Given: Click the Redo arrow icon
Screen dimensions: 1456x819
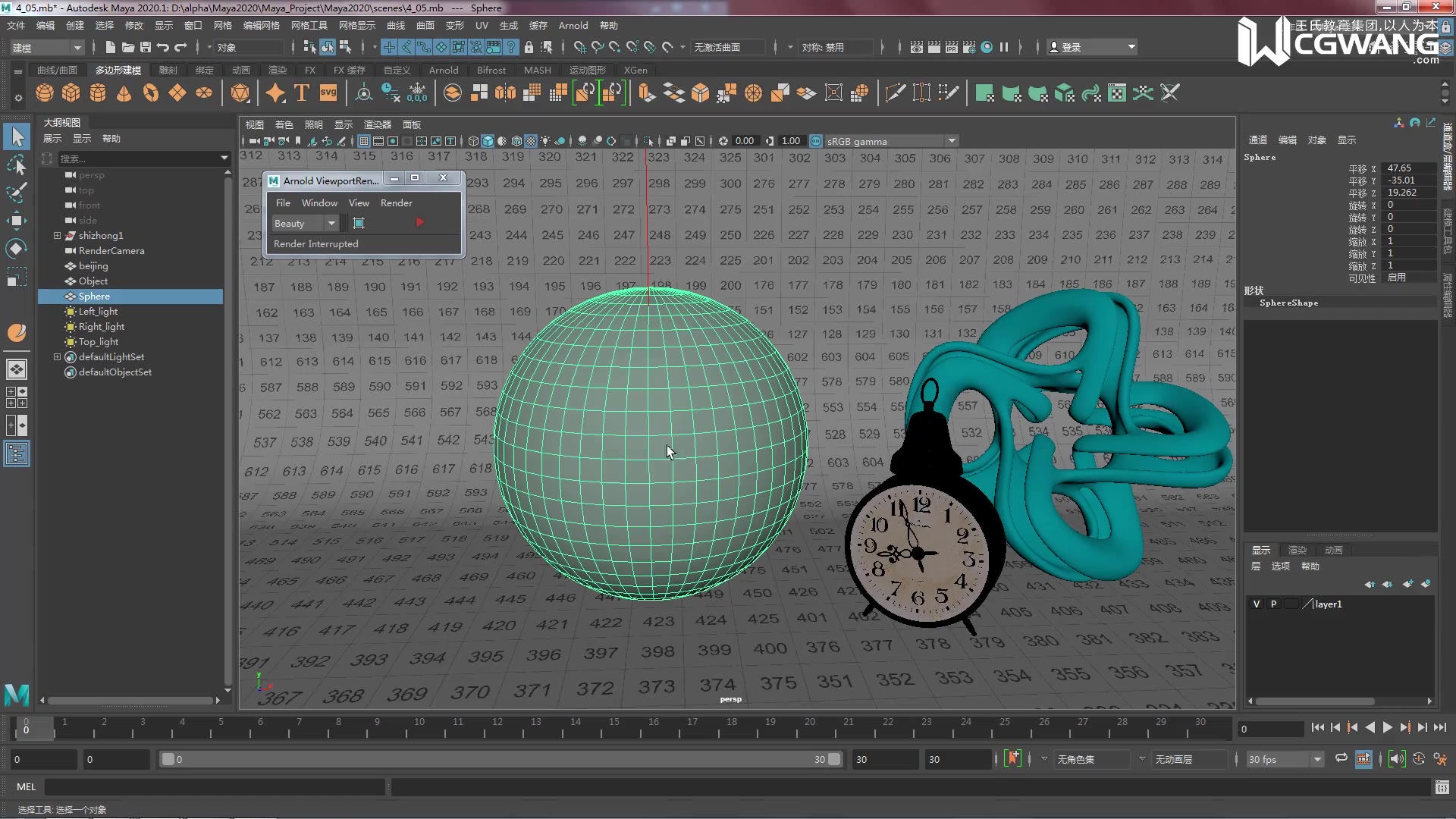Looking at the screenshot, I should coord(180,47).
